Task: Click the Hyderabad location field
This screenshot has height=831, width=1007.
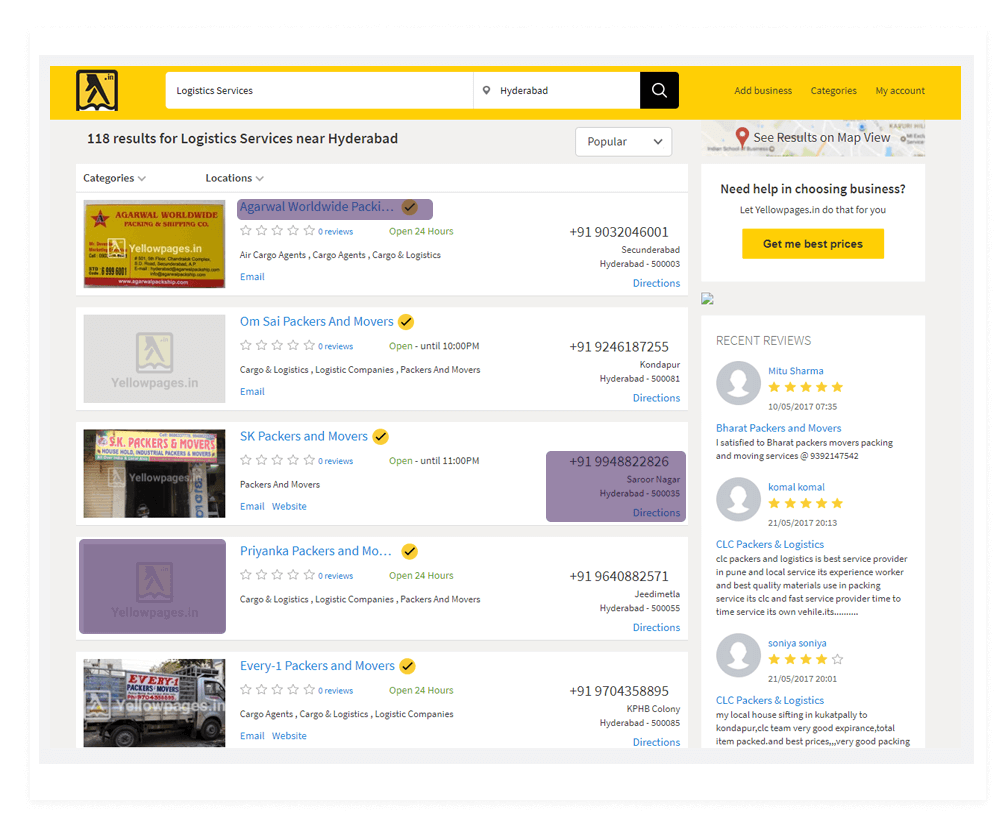Action: pos(557,91)
